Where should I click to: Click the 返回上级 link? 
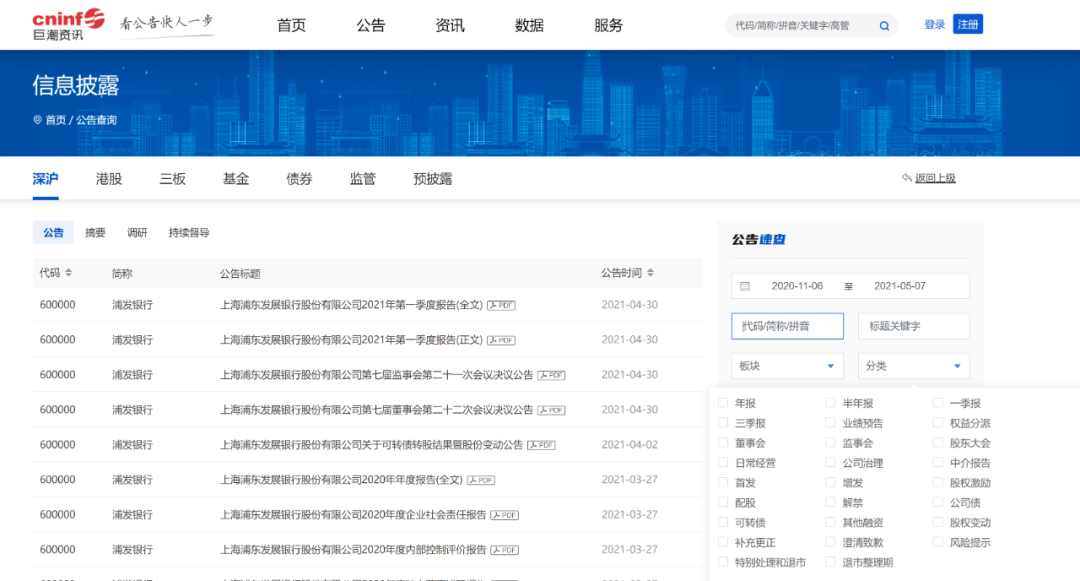click(935, 178)
